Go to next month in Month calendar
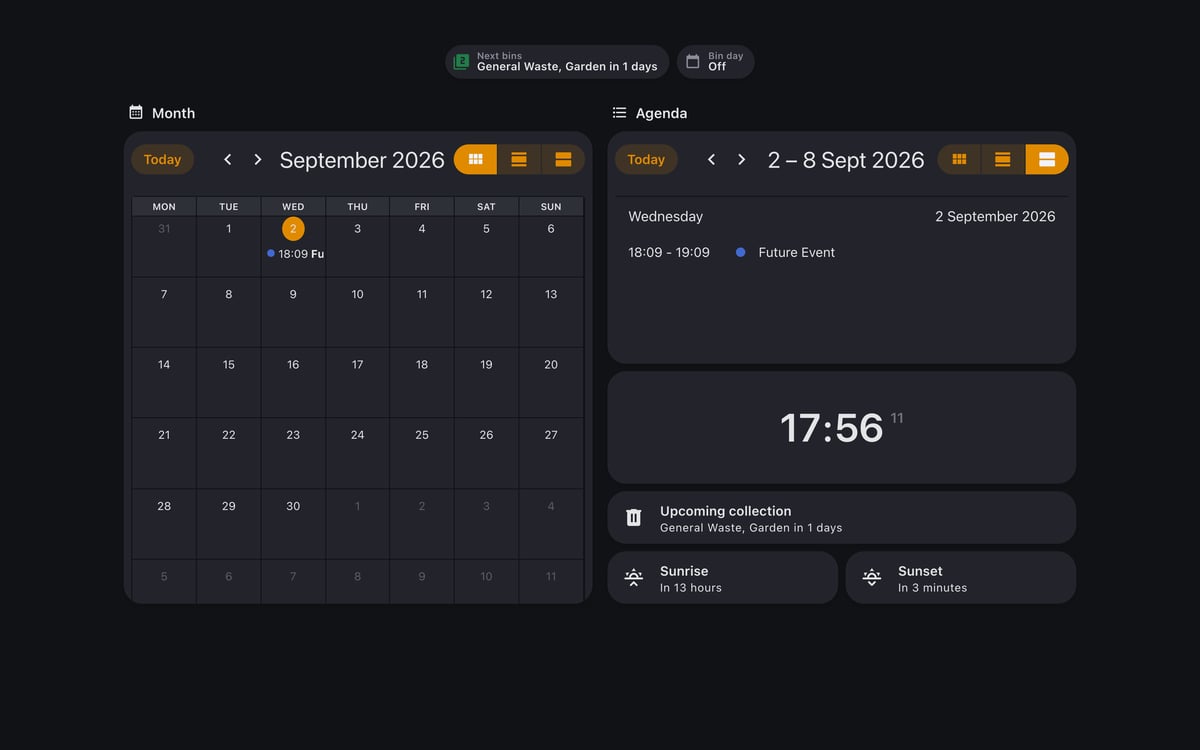 tap(258, 160)
